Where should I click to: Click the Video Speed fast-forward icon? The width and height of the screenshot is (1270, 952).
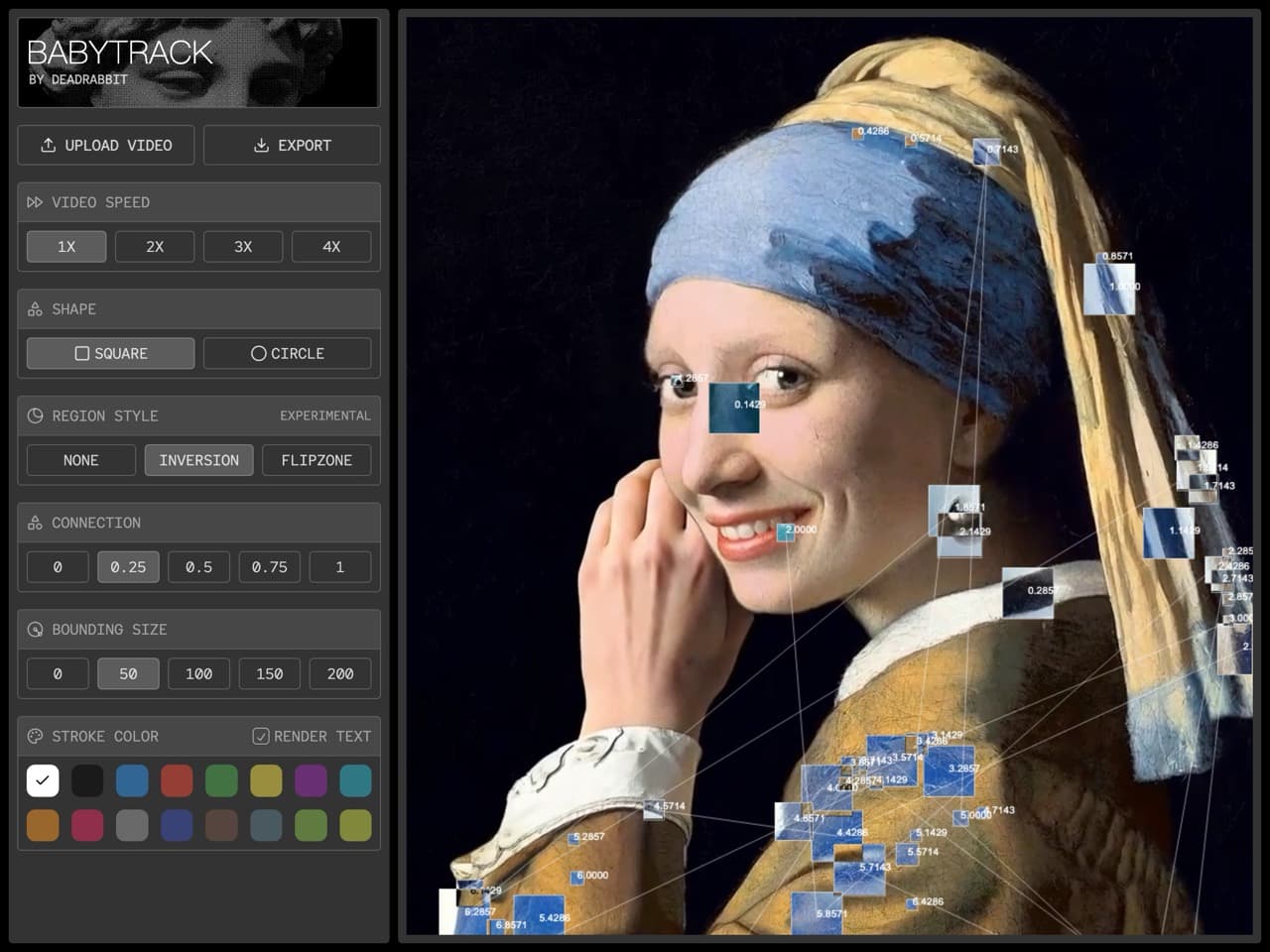point(35,202)
